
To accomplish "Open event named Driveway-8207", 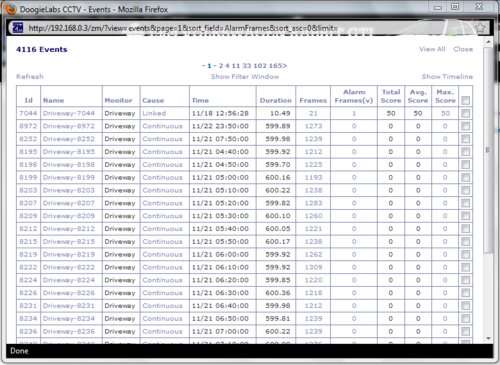I will (x=69, y=203).
